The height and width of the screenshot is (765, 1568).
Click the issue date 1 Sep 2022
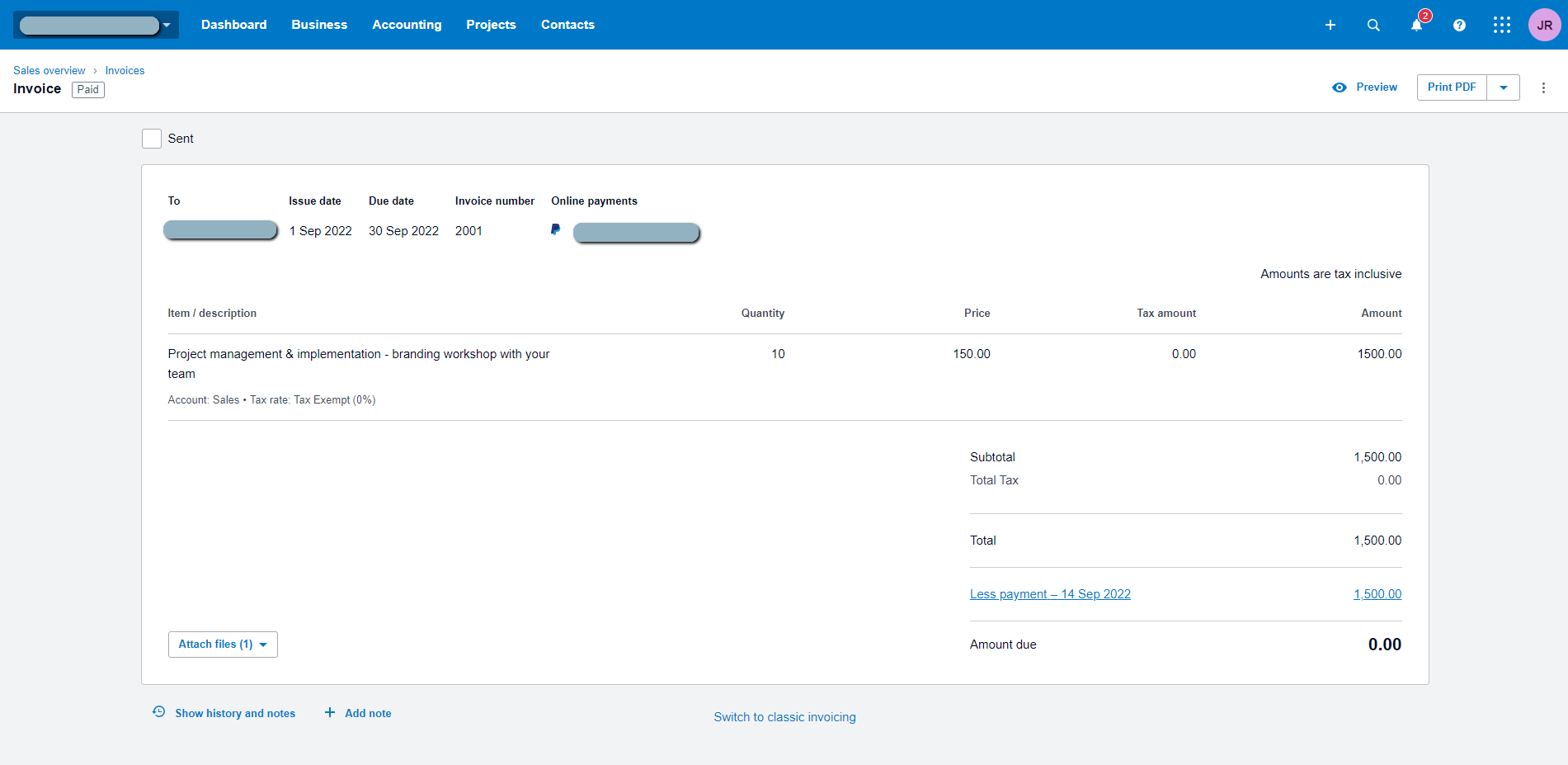321,231
